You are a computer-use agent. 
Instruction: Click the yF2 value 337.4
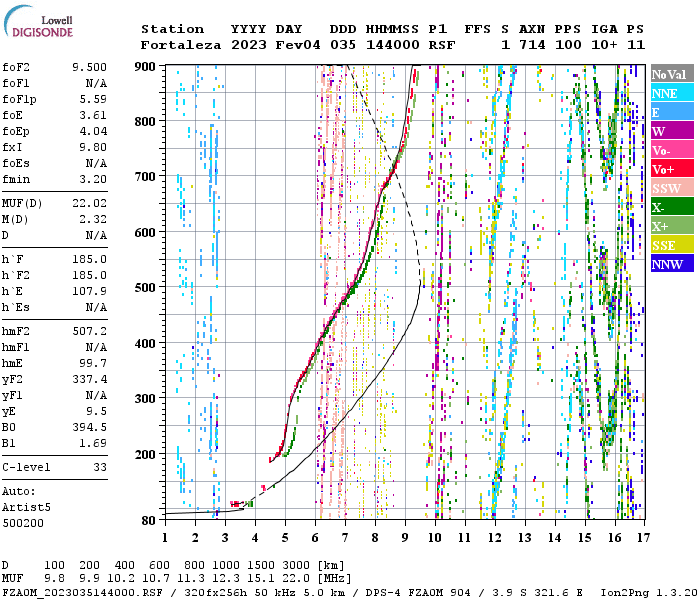(x=89, y=379)
